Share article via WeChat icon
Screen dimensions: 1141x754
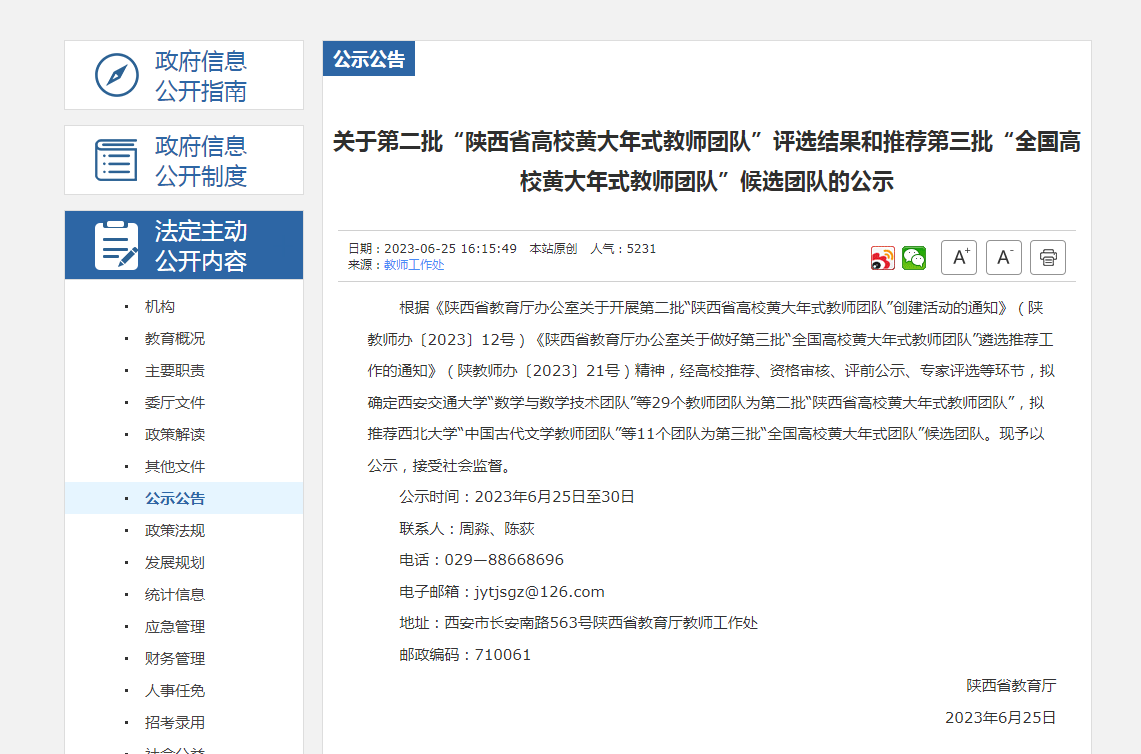(914, 258)
